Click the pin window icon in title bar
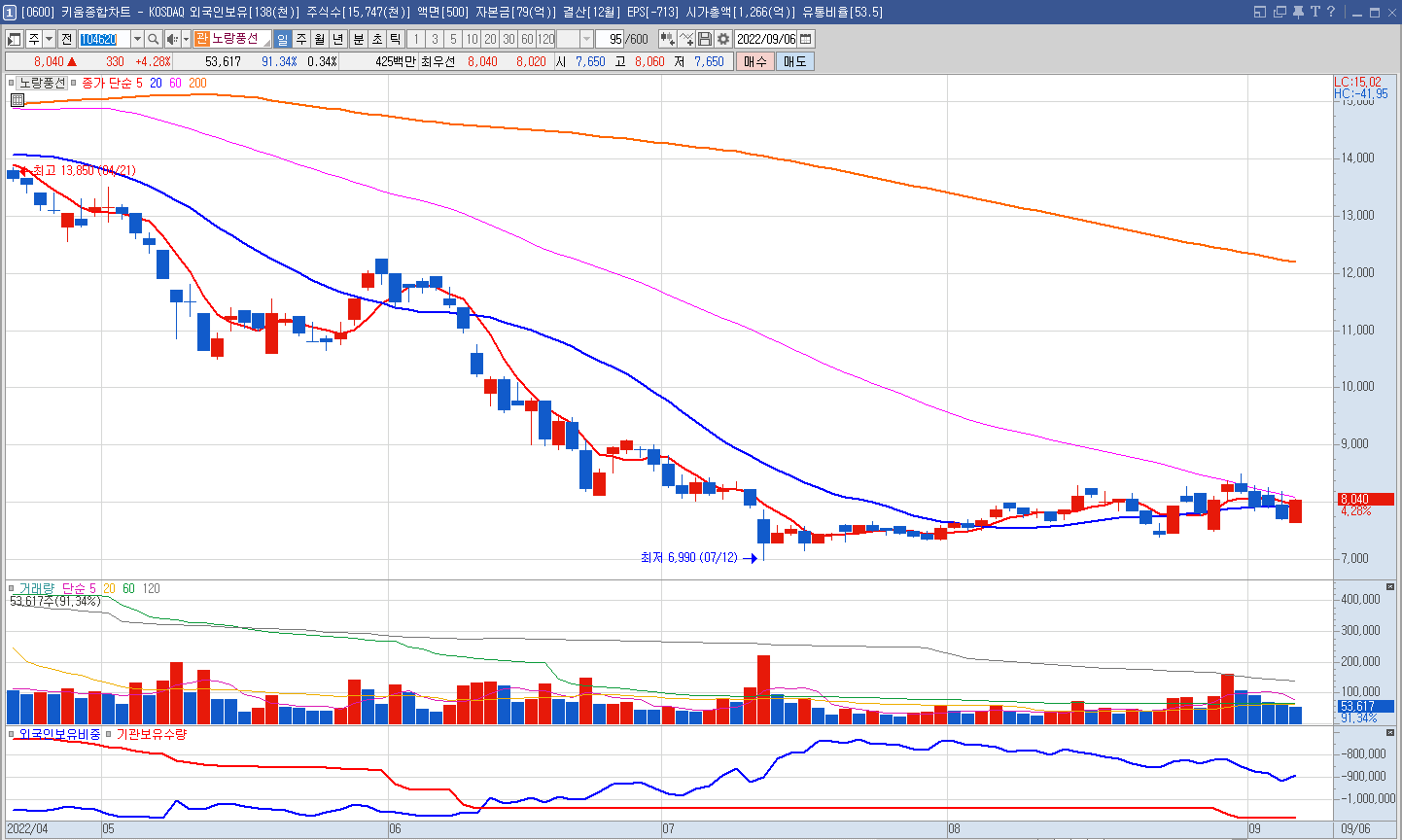This screenshot has height=840, width=1402. tap(1297, 12)
